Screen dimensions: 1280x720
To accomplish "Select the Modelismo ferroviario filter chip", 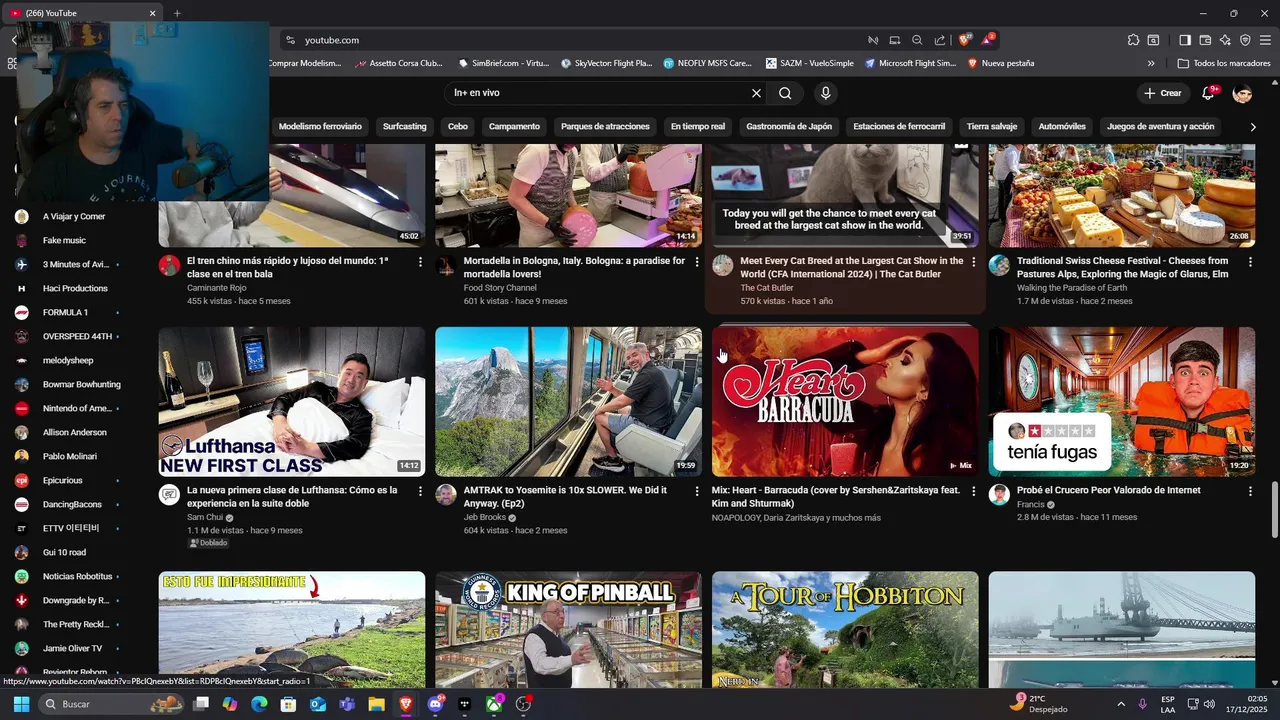I will coord(320,127).
